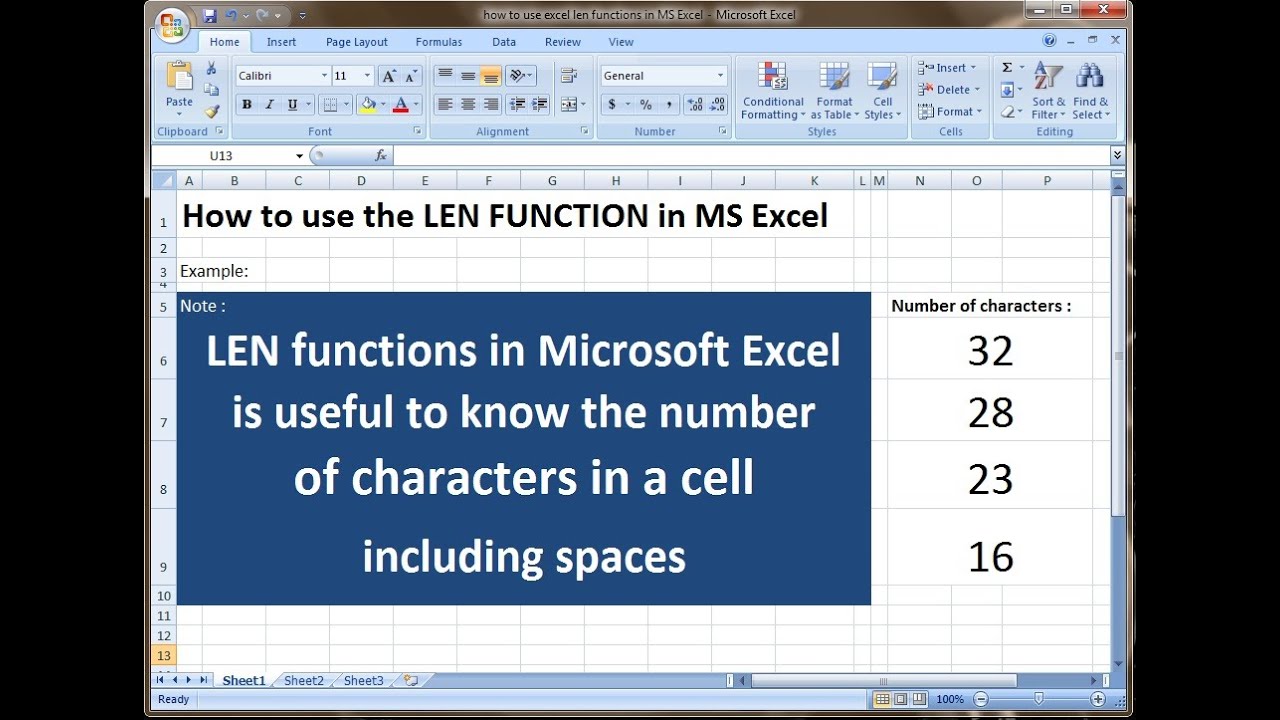Image resolution: width=1280 pixels, height=720 pixels.
Task: Decrease indent in the Alignment group
Action: click(517, 104)
